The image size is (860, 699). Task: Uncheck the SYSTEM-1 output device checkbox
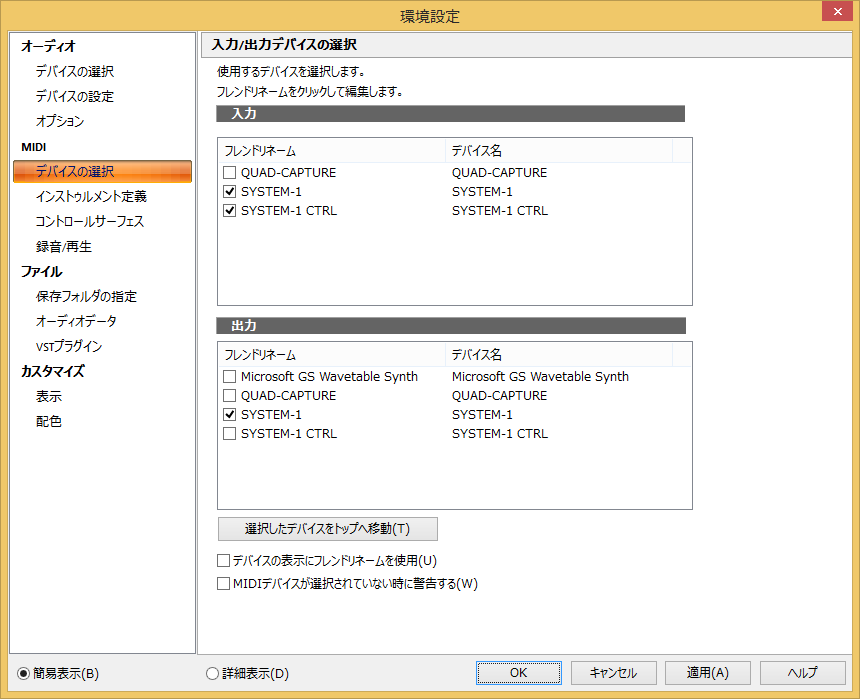(230, 414)
